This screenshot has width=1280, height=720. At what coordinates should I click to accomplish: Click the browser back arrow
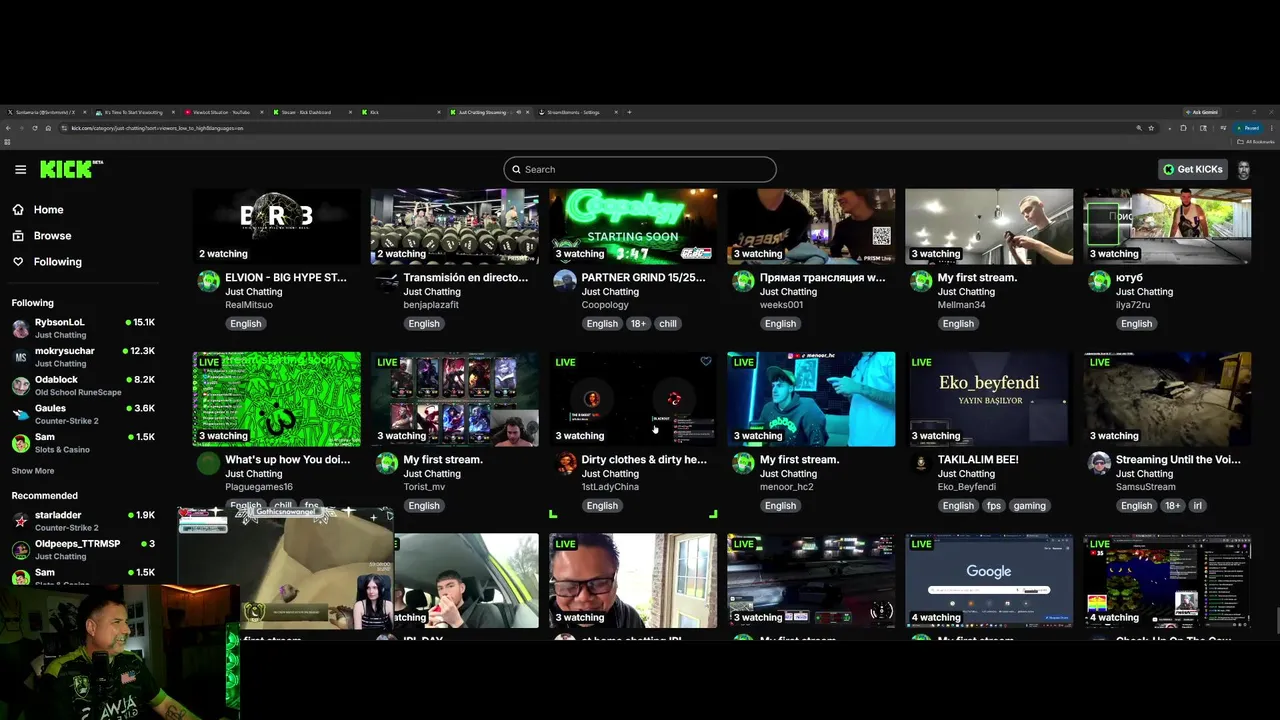8,128
